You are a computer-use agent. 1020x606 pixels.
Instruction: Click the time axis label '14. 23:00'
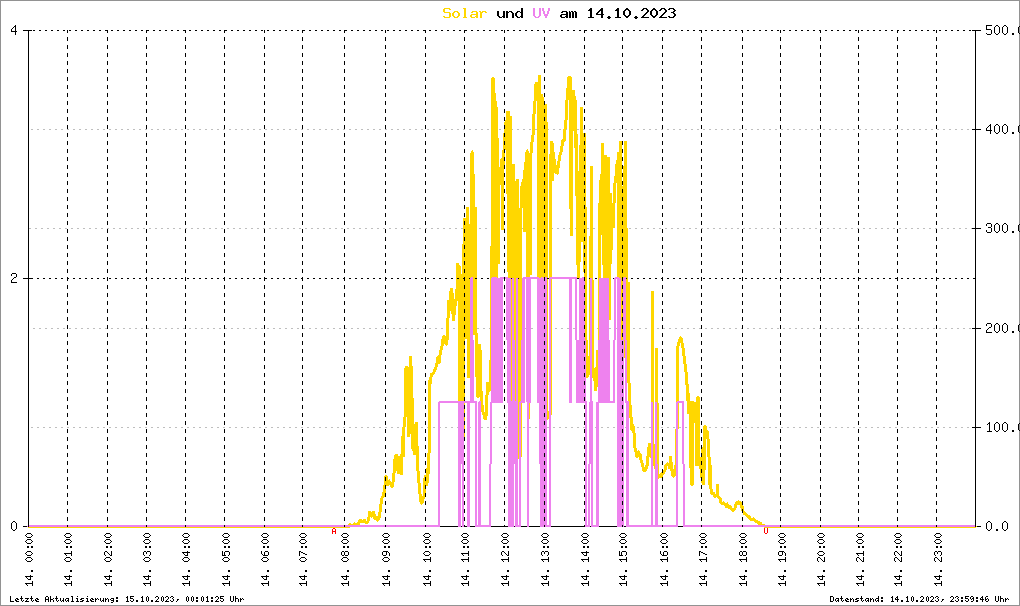pos(937,560)
